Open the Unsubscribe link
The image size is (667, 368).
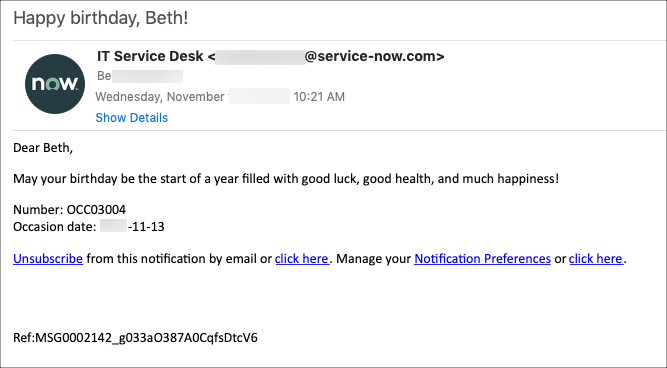pyautogui.click(x=48, y=259)
